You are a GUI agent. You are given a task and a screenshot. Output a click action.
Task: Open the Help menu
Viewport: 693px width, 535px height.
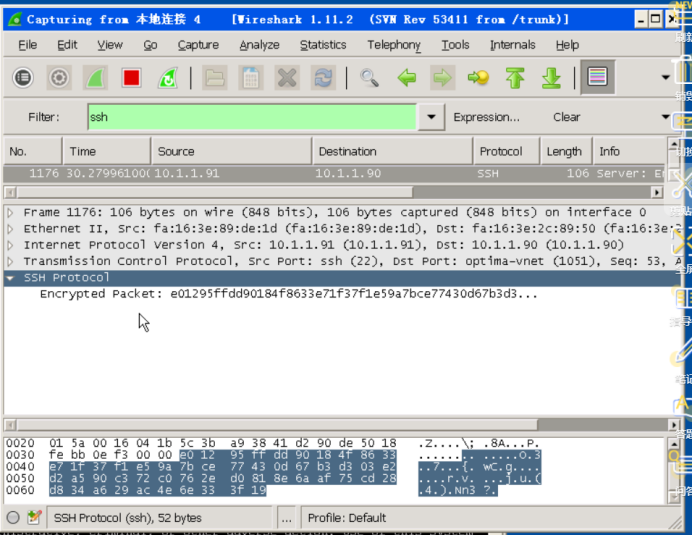[567, 45]
